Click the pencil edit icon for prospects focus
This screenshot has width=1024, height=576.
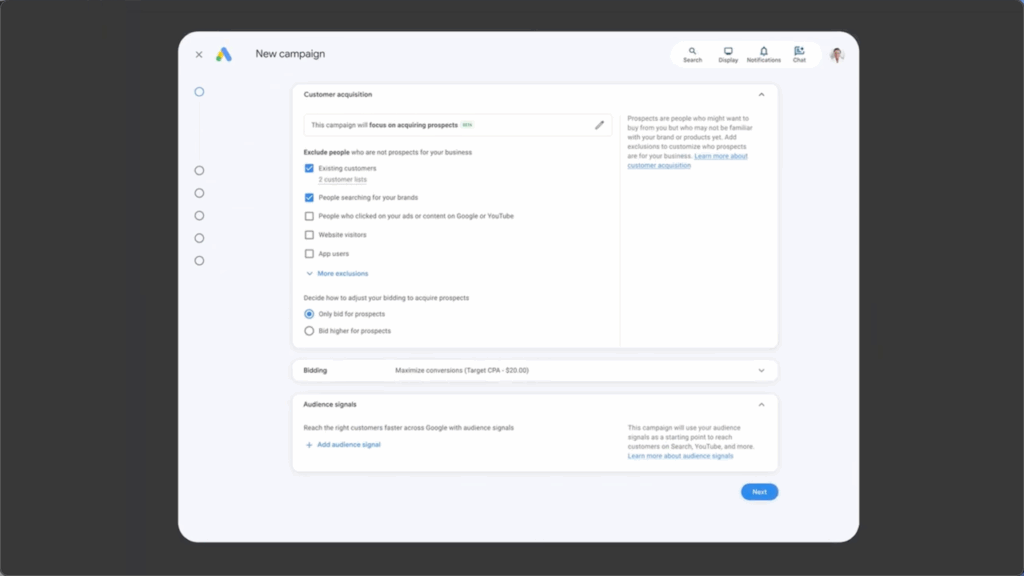pos(600,125)
